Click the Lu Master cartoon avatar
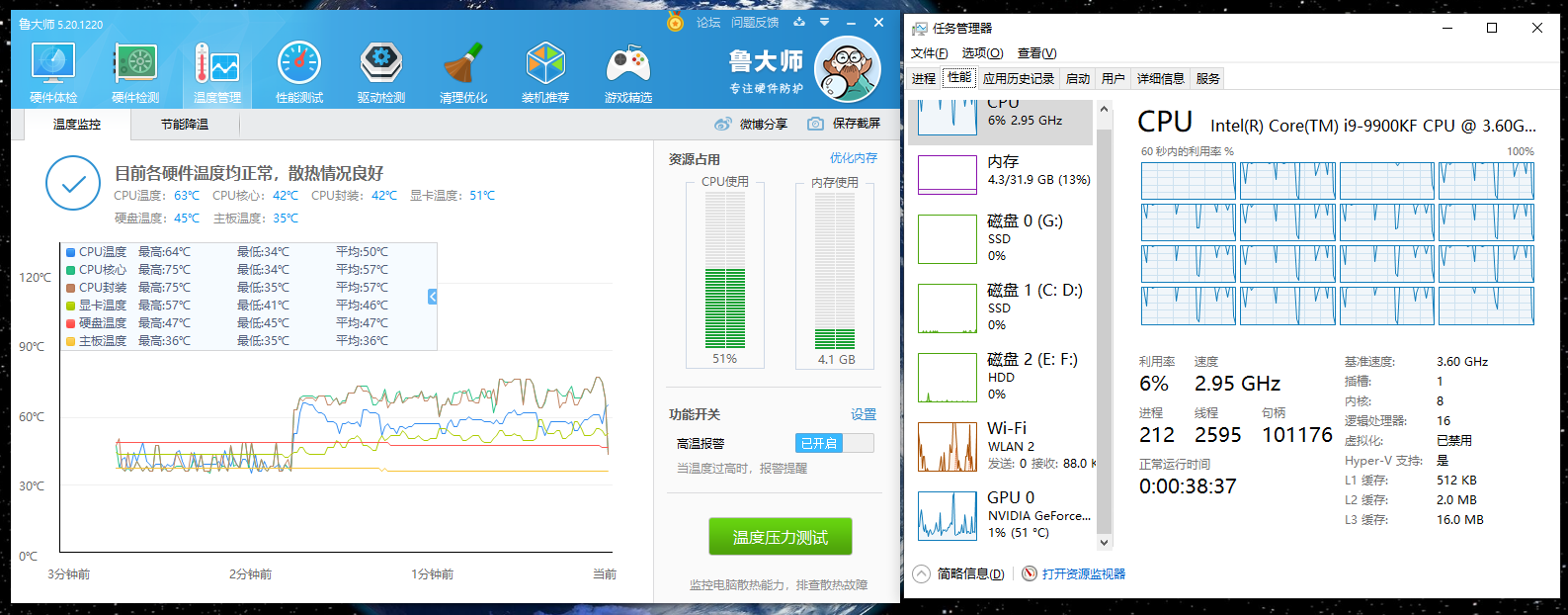This screenshot has width=1568, height=615. pyautogui.click(x=847, y=69)
